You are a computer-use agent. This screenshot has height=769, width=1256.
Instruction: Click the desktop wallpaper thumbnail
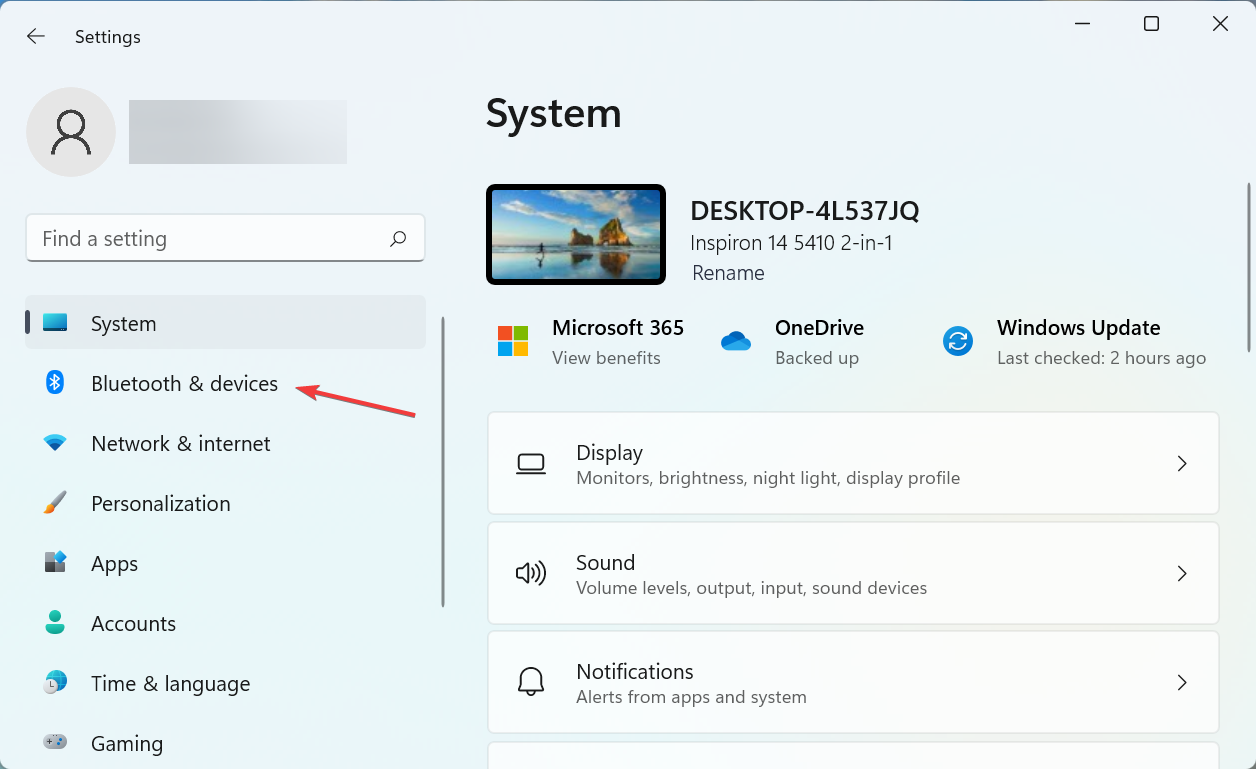[576, 235]
